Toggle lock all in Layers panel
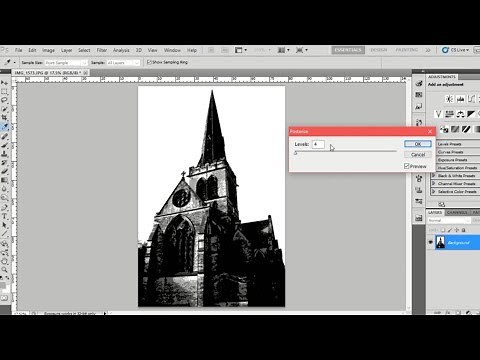This screenshot has height=360, width=480. tap(463, 230)
